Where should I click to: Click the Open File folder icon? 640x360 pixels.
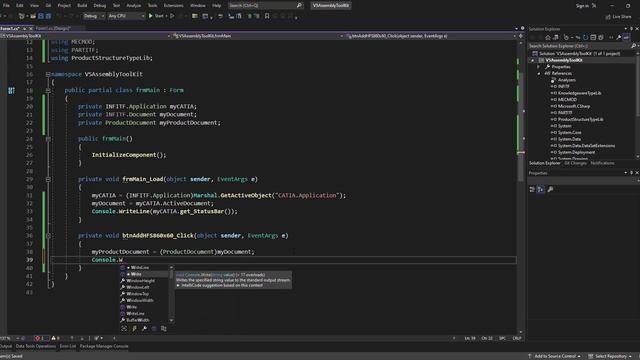(33, 16)
